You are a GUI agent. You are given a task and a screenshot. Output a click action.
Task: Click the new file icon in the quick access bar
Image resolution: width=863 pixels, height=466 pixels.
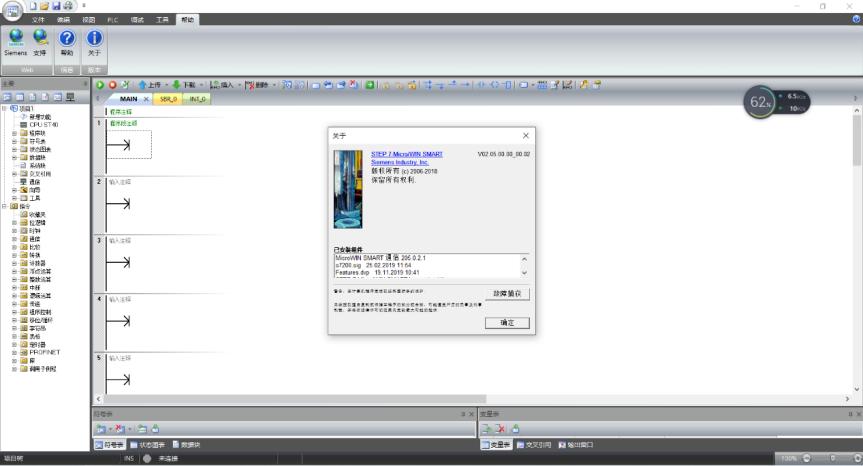pos(33,6)
